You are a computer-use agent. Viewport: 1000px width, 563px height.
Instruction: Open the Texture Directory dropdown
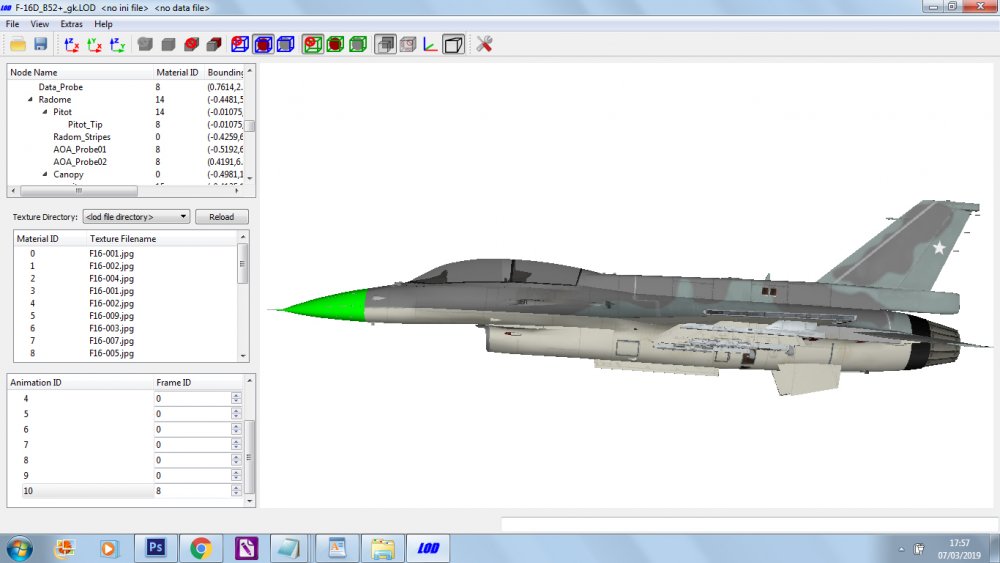click(x=136, y=217)
